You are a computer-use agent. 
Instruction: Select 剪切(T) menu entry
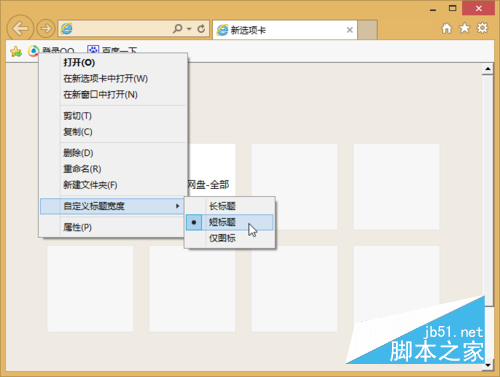coord(113,116)
